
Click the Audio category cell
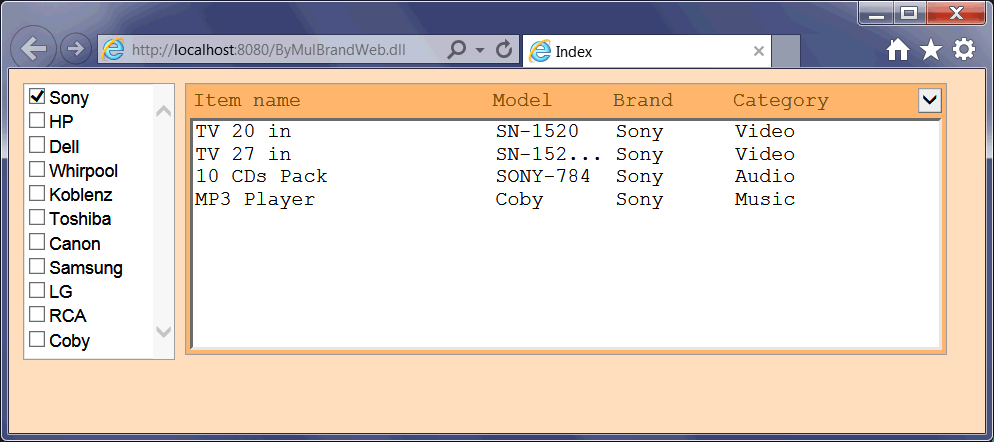point(765,176)
